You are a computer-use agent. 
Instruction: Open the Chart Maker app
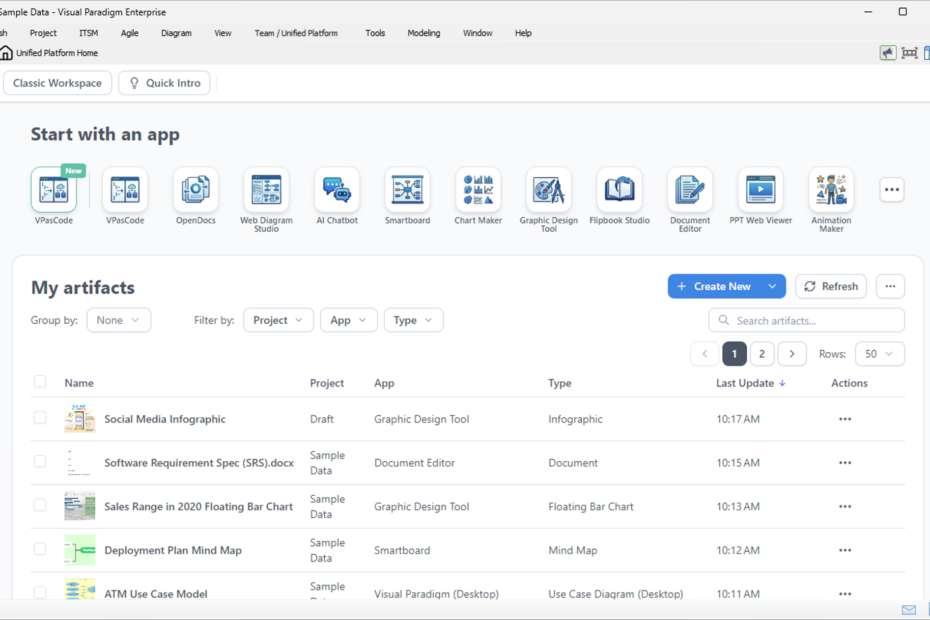tap(478, 190)
